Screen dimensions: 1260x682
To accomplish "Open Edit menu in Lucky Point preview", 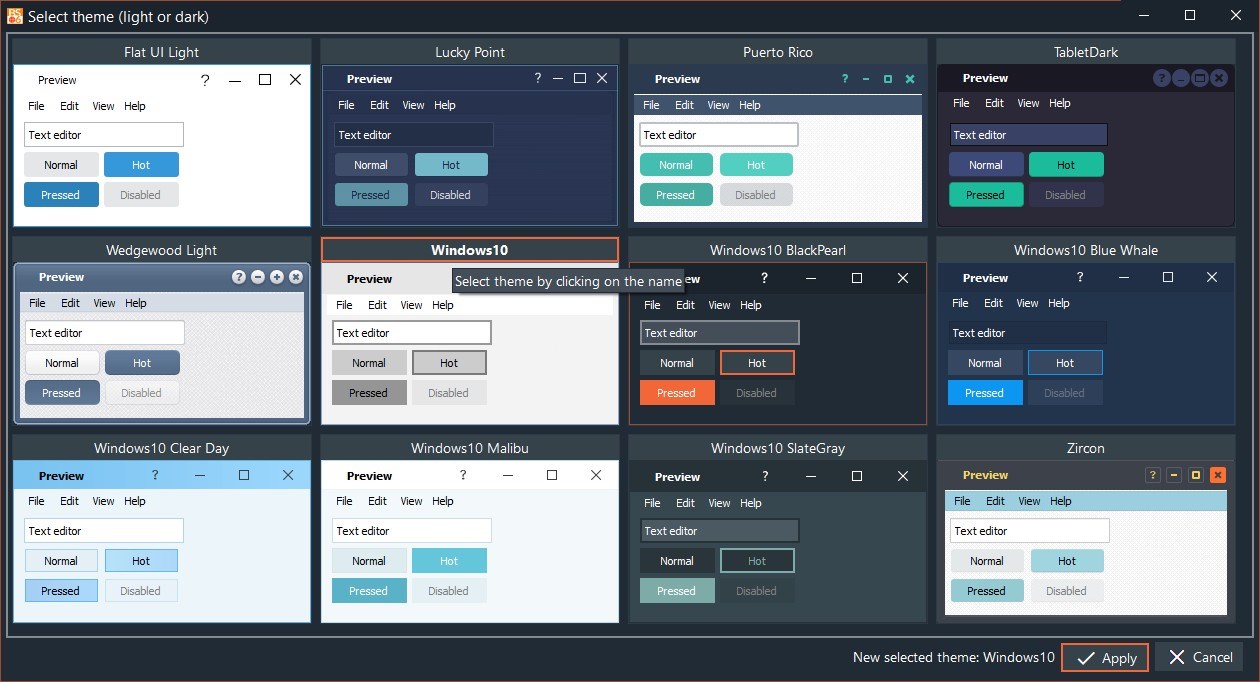I will (379, 105).
